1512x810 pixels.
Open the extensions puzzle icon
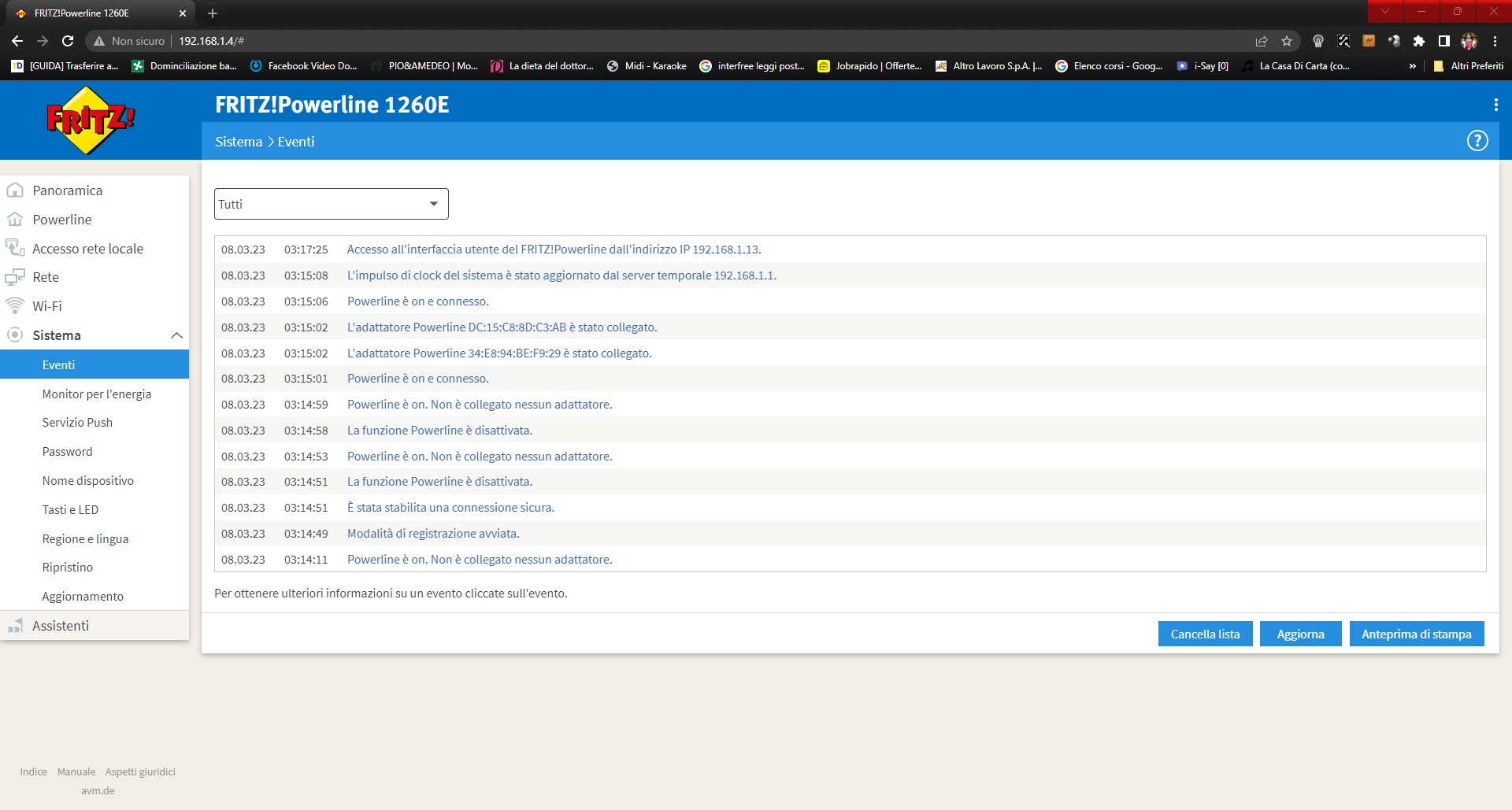(1418, 41)
